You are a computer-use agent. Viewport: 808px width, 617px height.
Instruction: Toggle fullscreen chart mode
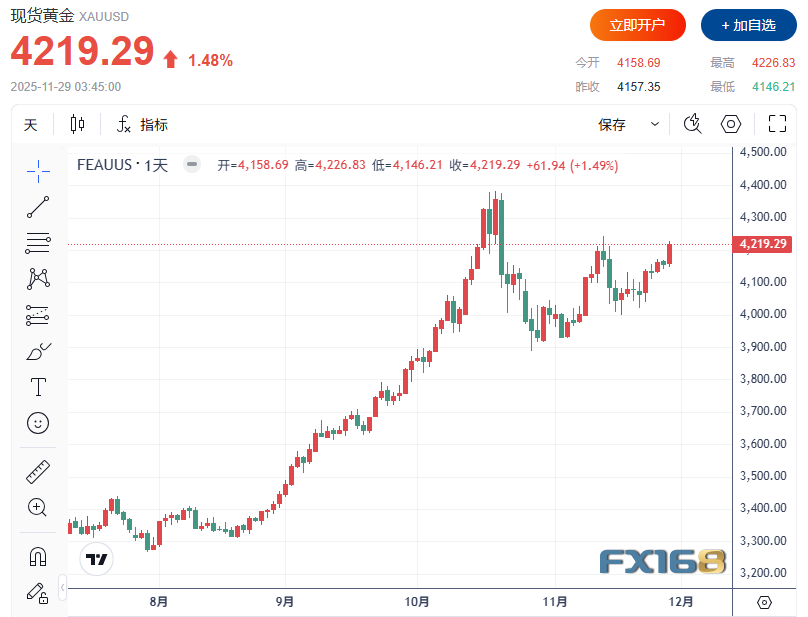[x=777, y=124]
